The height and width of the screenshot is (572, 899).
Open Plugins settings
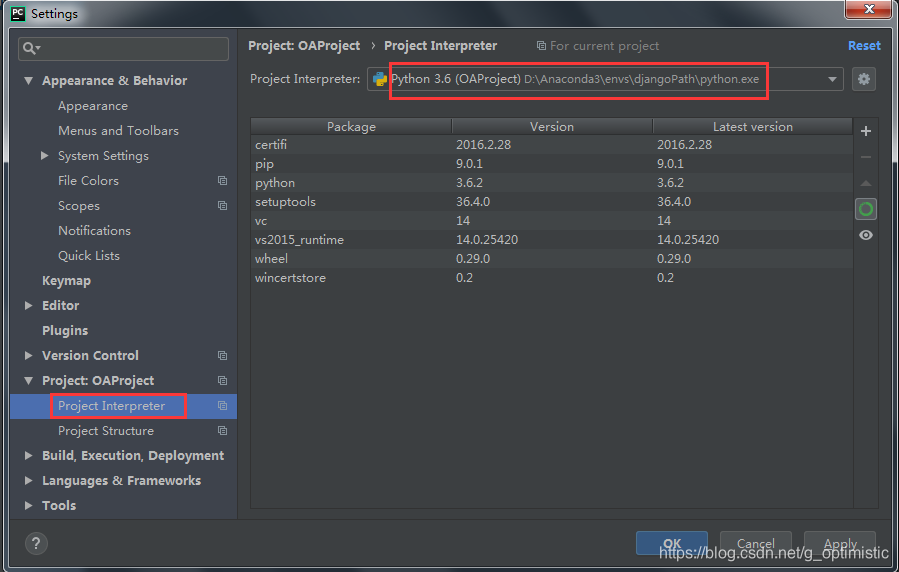65,331
